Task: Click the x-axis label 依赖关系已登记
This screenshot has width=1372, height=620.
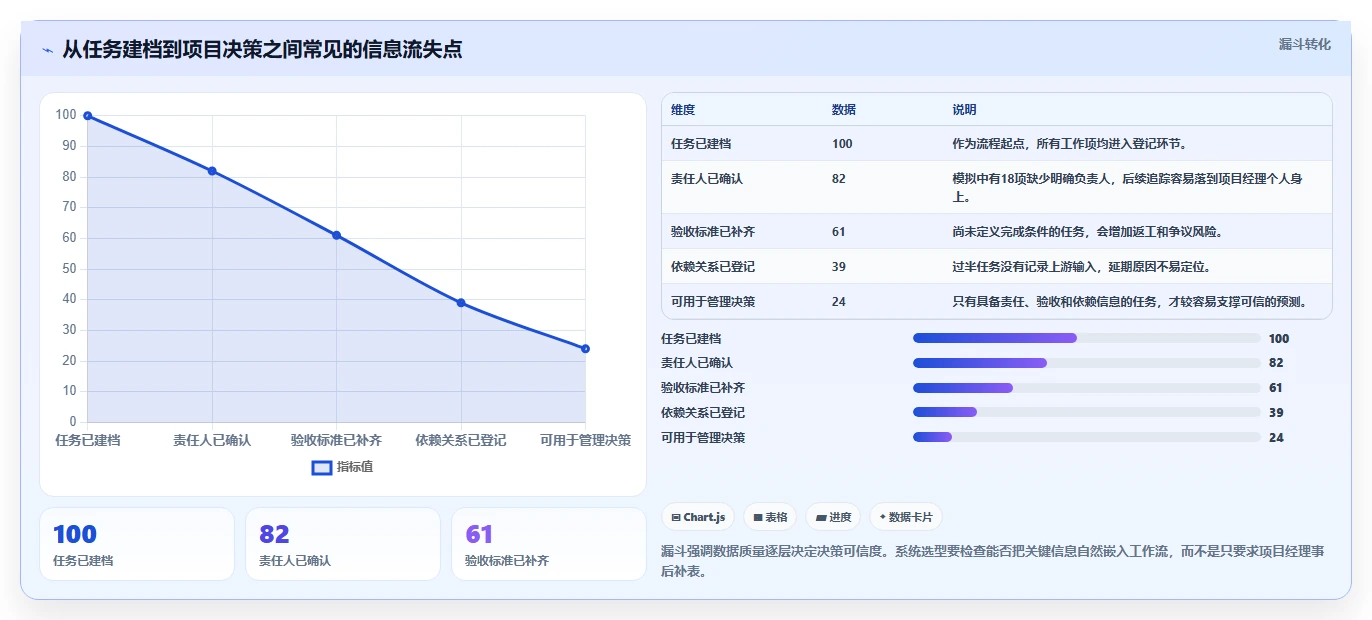Action: point(461,440)
